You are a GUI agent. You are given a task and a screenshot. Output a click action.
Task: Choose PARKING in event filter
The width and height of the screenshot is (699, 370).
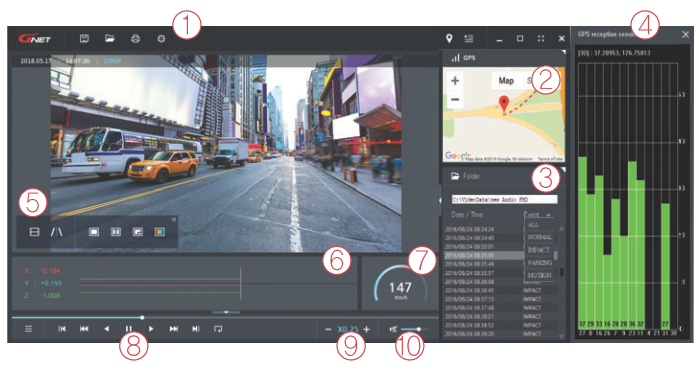(x=540, y=263)
